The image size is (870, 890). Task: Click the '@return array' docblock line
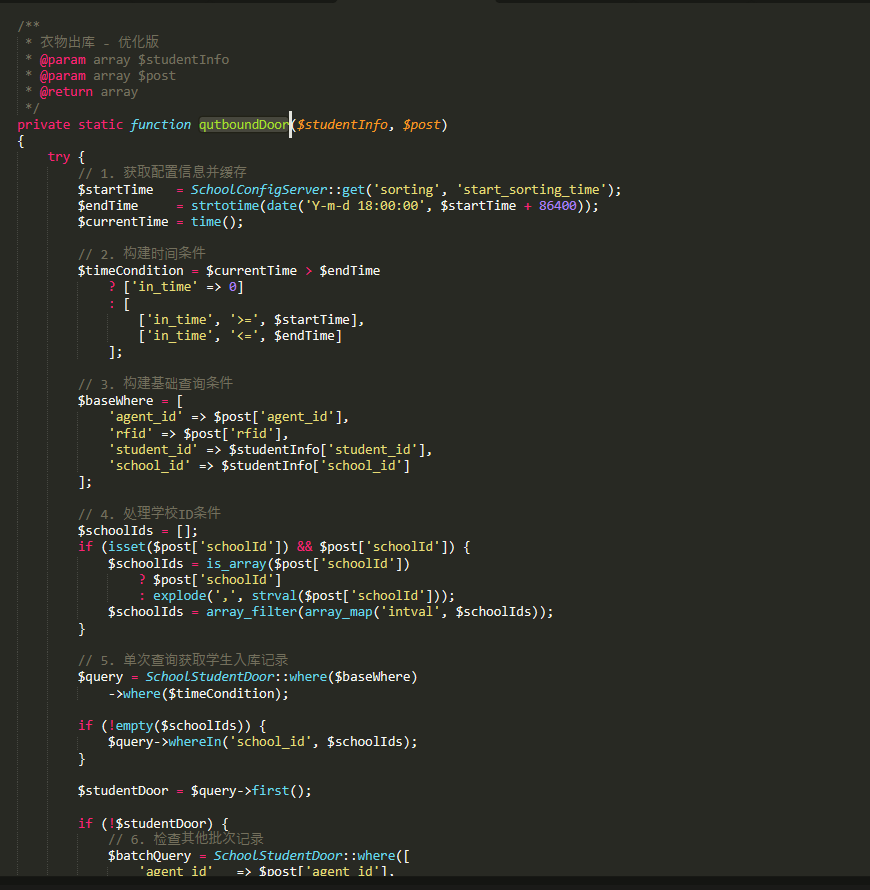coord(89,91)
